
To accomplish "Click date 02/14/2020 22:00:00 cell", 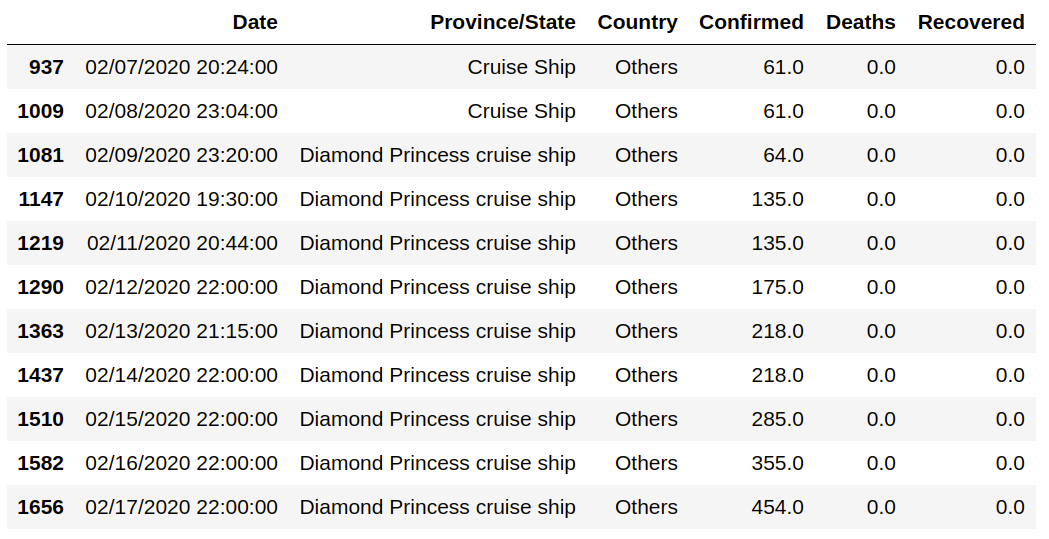I will (x=181, y=375).
